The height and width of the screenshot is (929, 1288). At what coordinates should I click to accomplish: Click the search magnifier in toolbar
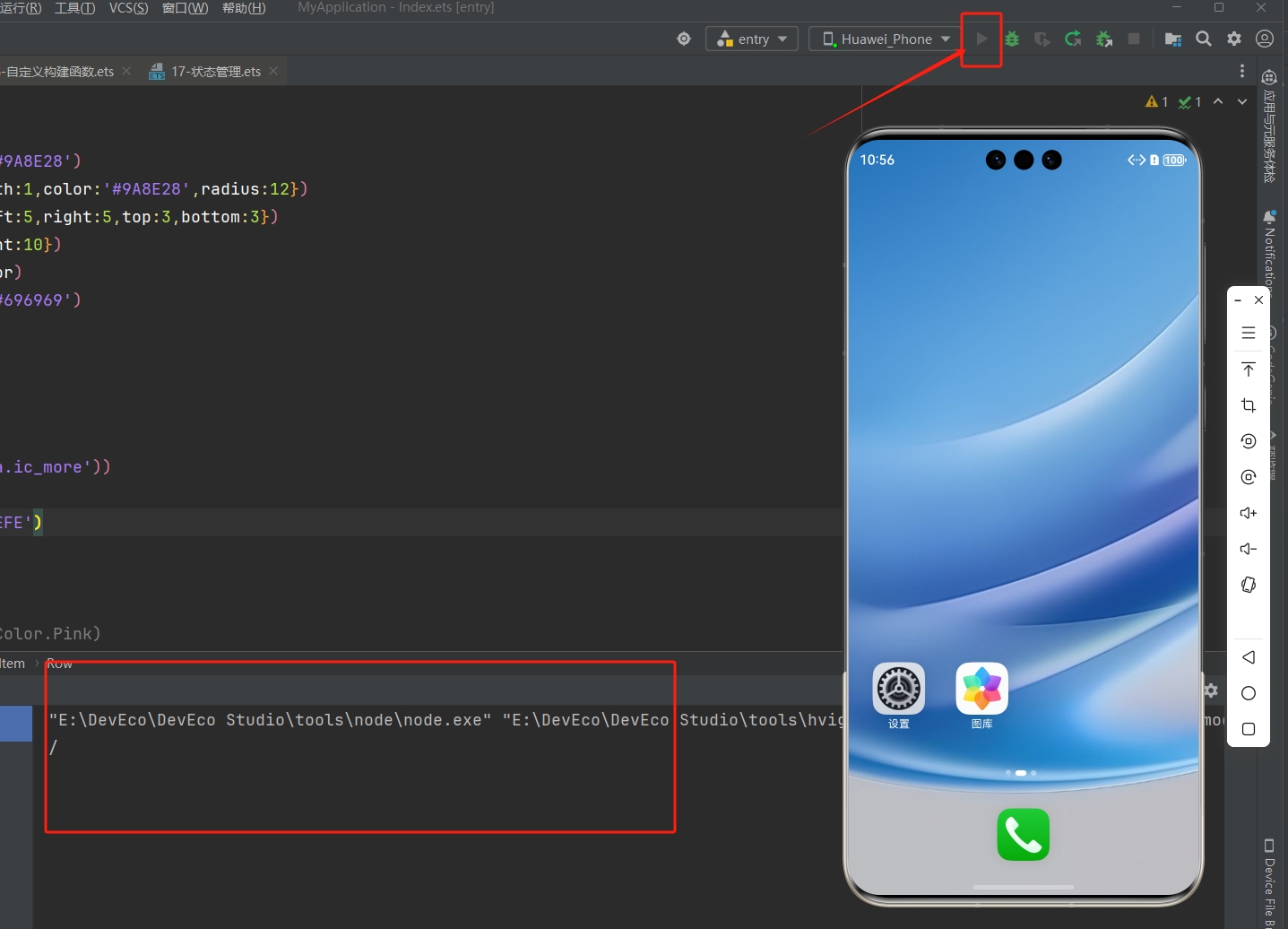1204,39
